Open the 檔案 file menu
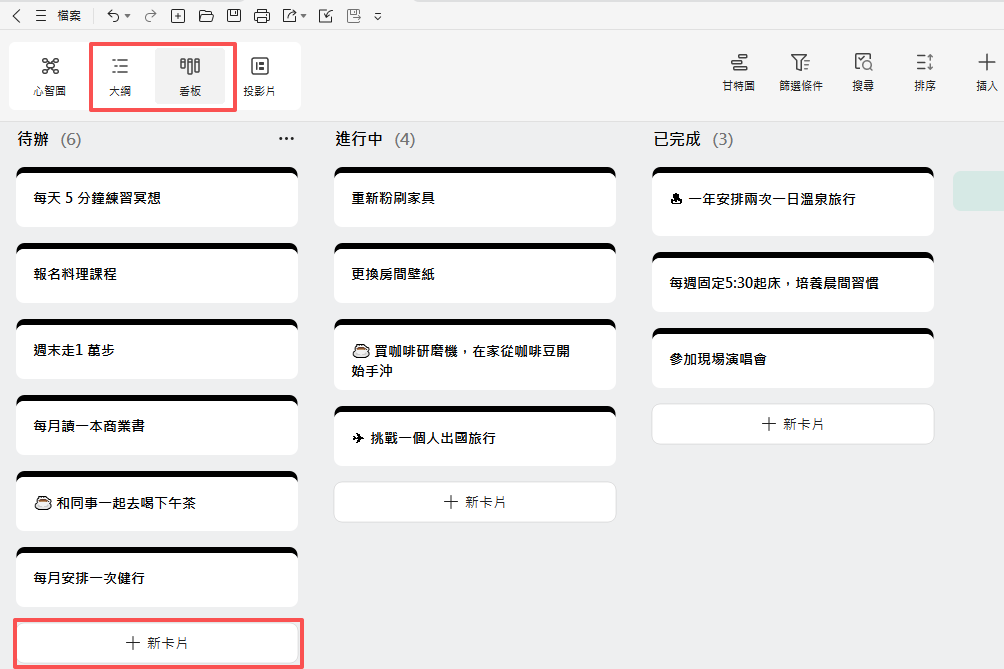Image resolution: width=1004 pixels, height=669 pixels. click(68, 15)
